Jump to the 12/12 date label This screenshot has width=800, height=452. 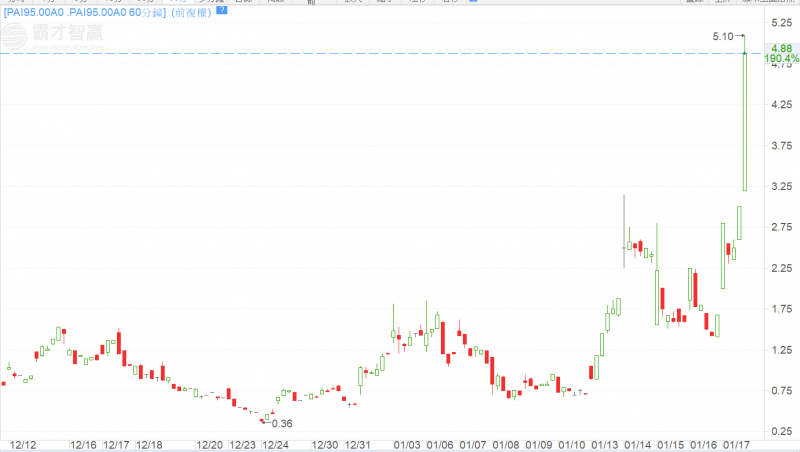click(23, 444)
